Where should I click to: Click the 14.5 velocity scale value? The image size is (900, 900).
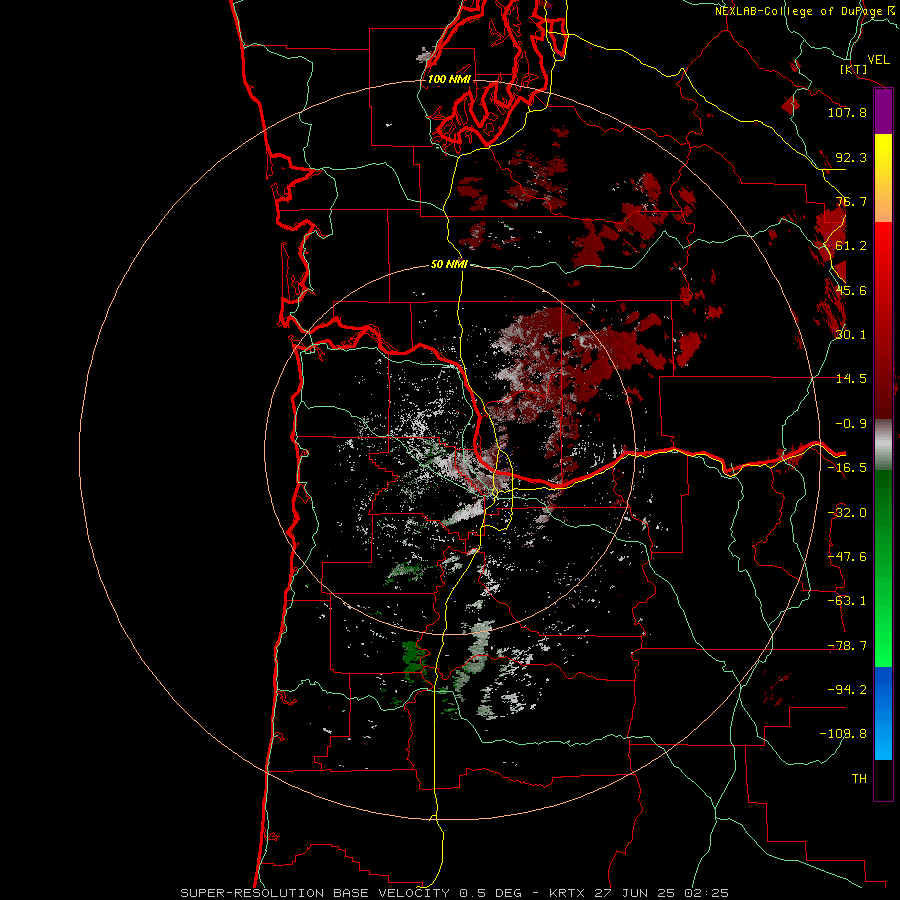[x=851, y=379]
